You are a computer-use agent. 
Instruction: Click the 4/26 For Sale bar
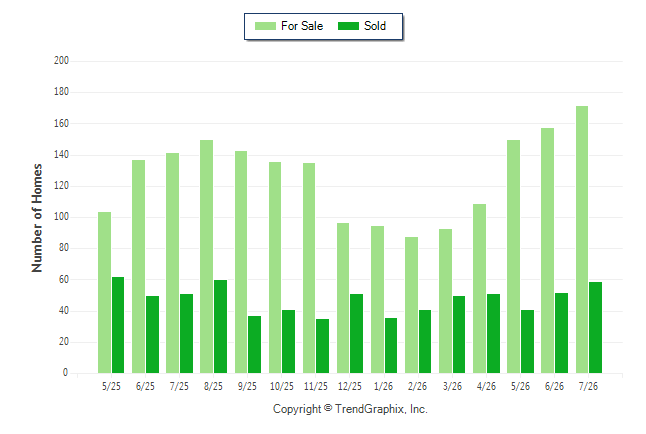pyautogui.click(x=480, y=289)
